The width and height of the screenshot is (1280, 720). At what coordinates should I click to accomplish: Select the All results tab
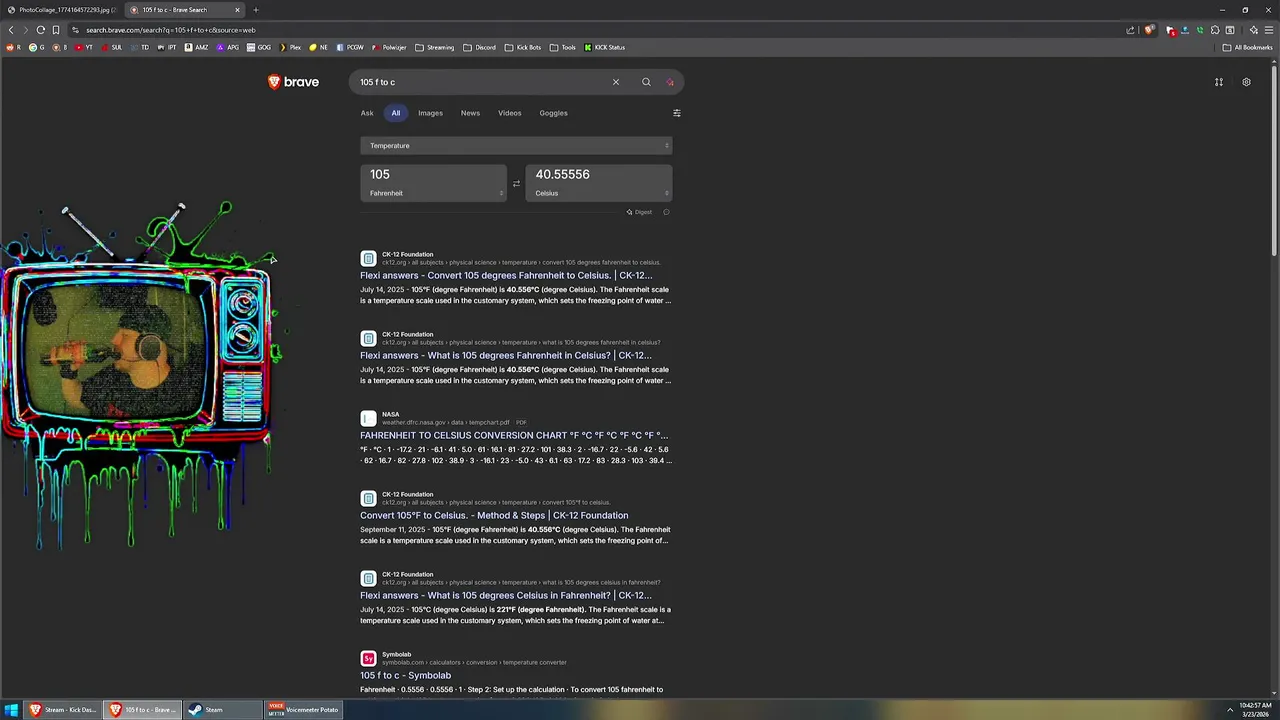(396, 113)
